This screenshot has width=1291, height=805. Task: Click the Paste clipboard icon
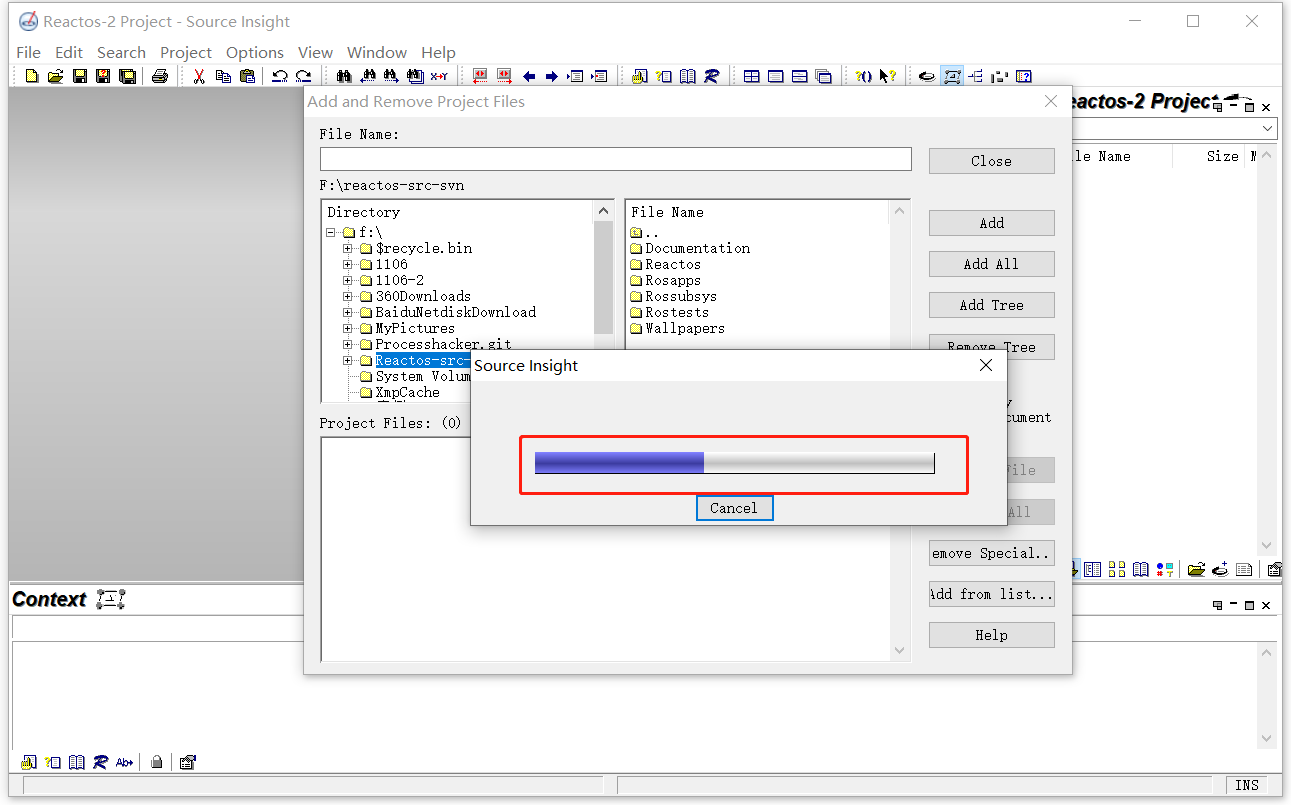click(x=247, y=76)
